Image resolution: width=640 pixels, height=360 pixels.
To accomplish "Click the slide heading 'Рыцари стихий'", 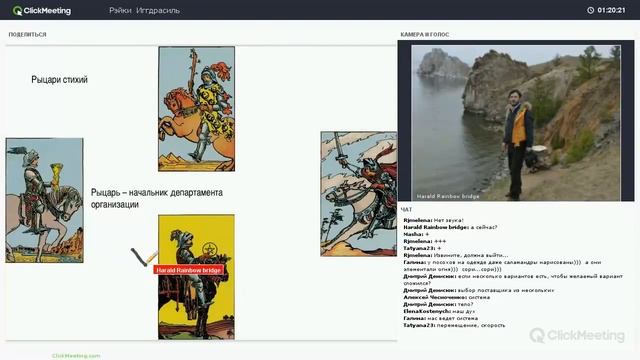I will point(59,80).
